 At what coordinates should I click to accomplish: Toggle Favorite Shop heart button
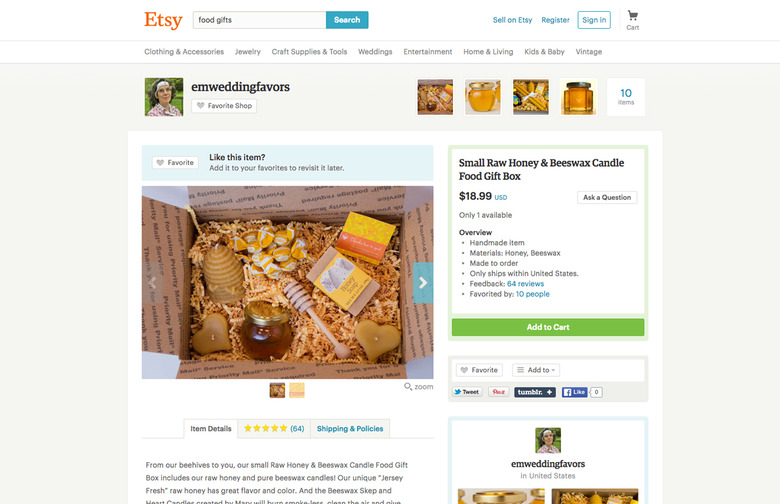[224, 105]
